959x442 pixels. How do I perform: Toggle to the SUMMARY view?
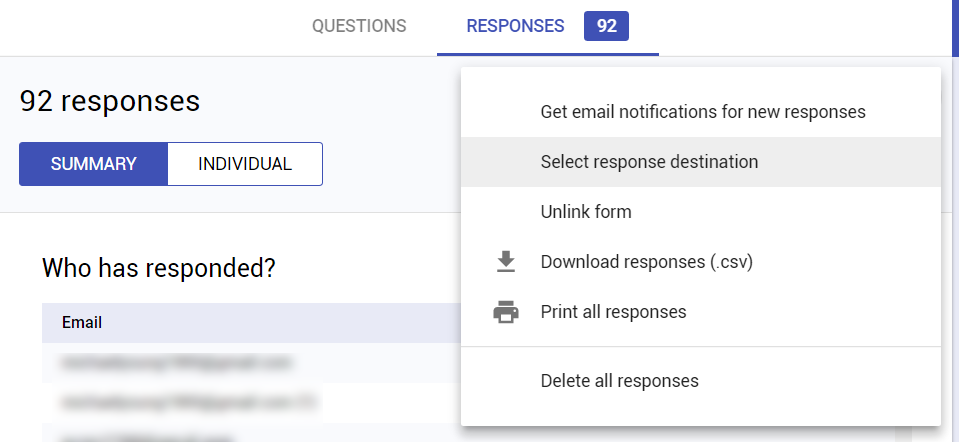(94, 164)
